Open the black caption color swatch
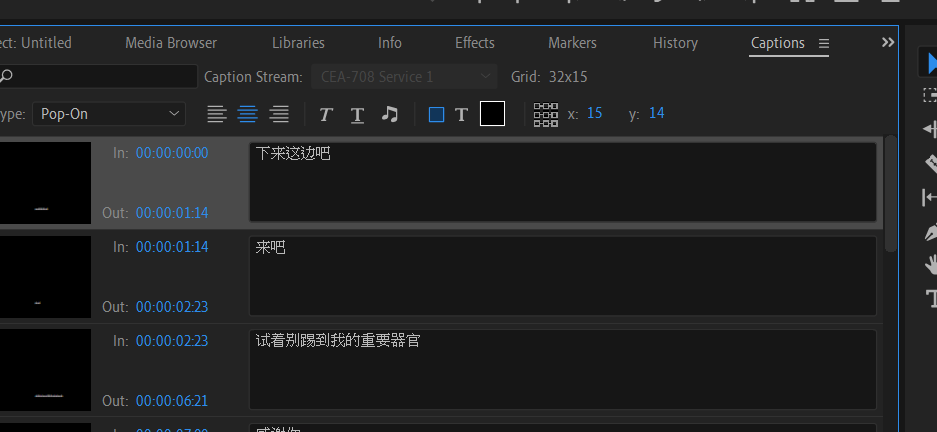Screen dimensions: 937x432 (492, 114)
